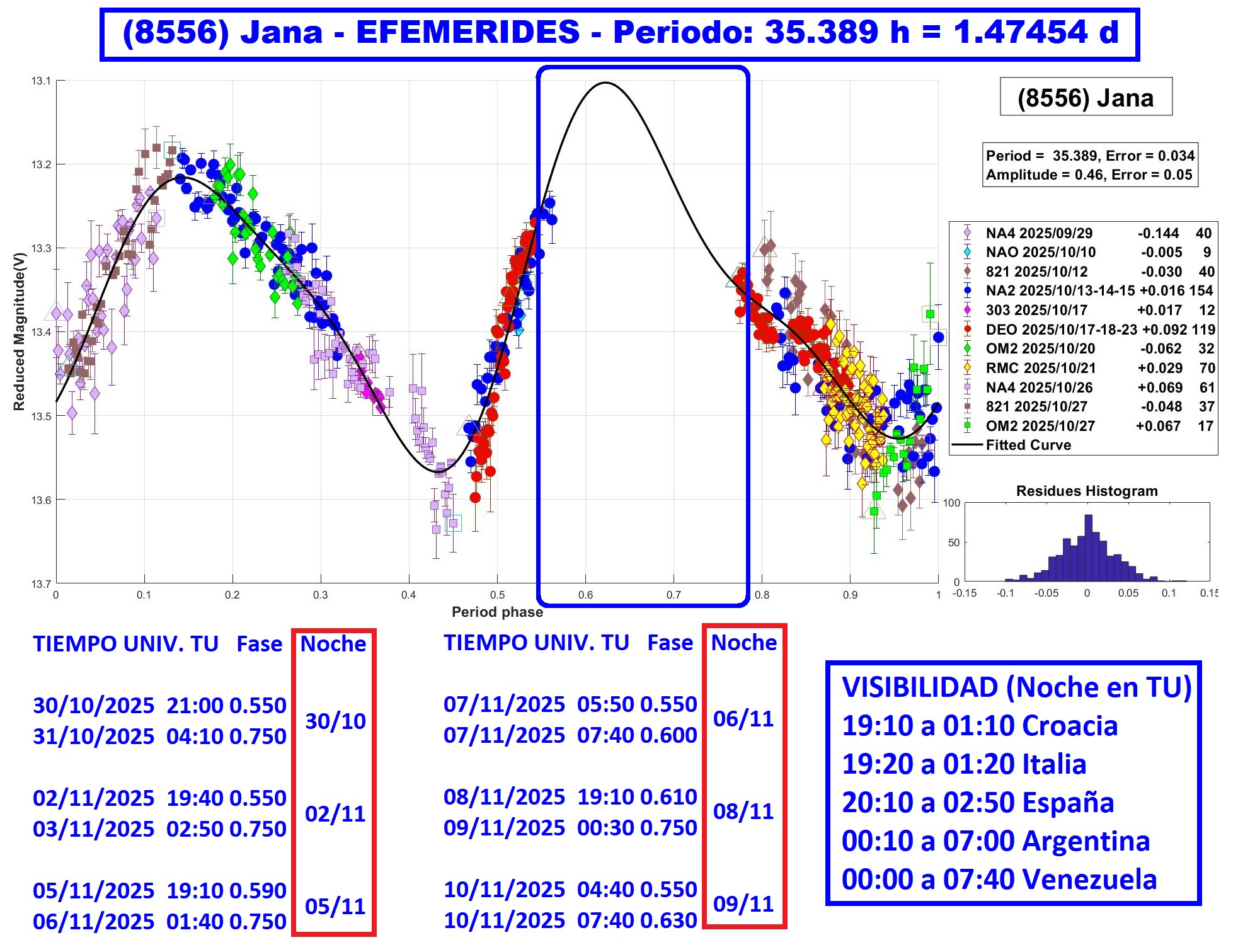Click the 303 2025/10/17 magenta legend marker

click(967, 310)
